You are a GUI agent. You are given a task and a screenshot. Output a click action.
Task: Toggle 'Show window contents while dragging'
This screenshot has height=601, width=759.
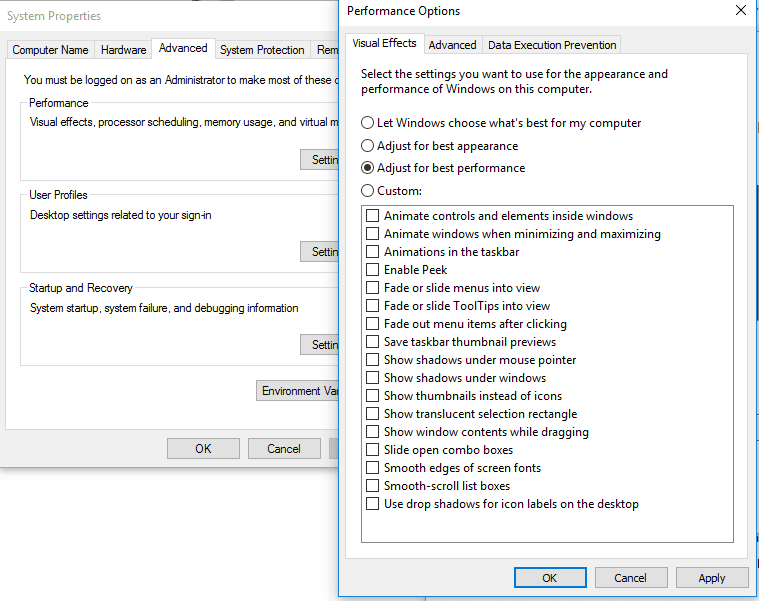coord(372,432)
